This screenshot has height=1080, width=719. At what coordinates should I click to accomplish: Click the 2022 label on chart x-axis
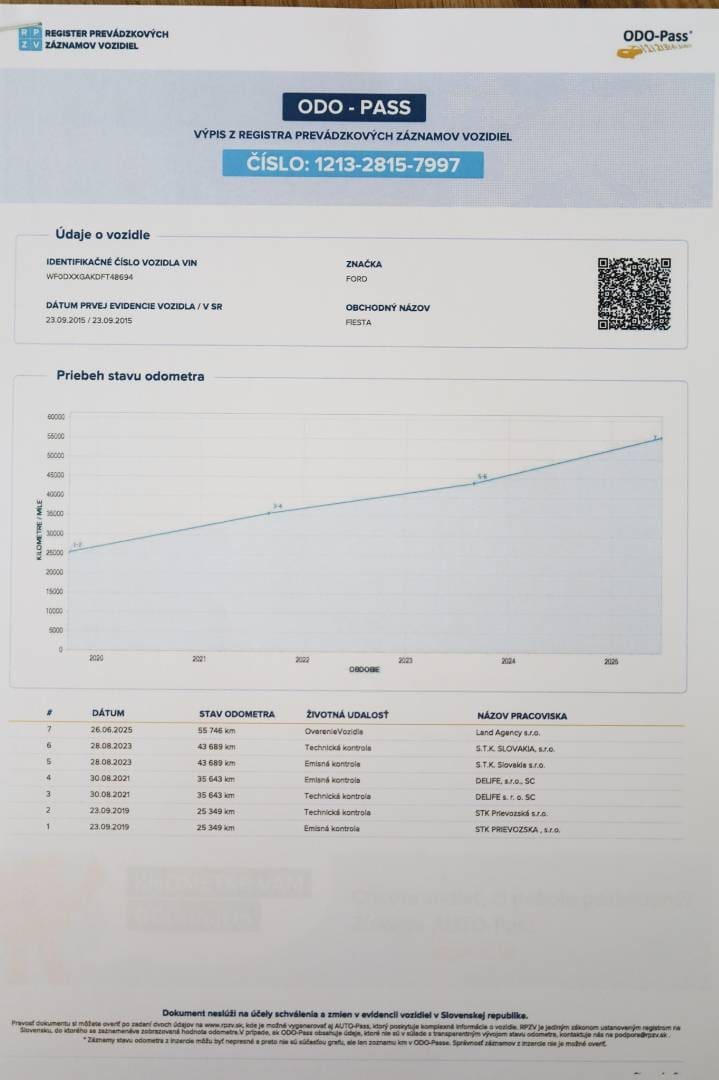[x=302, y=660]
